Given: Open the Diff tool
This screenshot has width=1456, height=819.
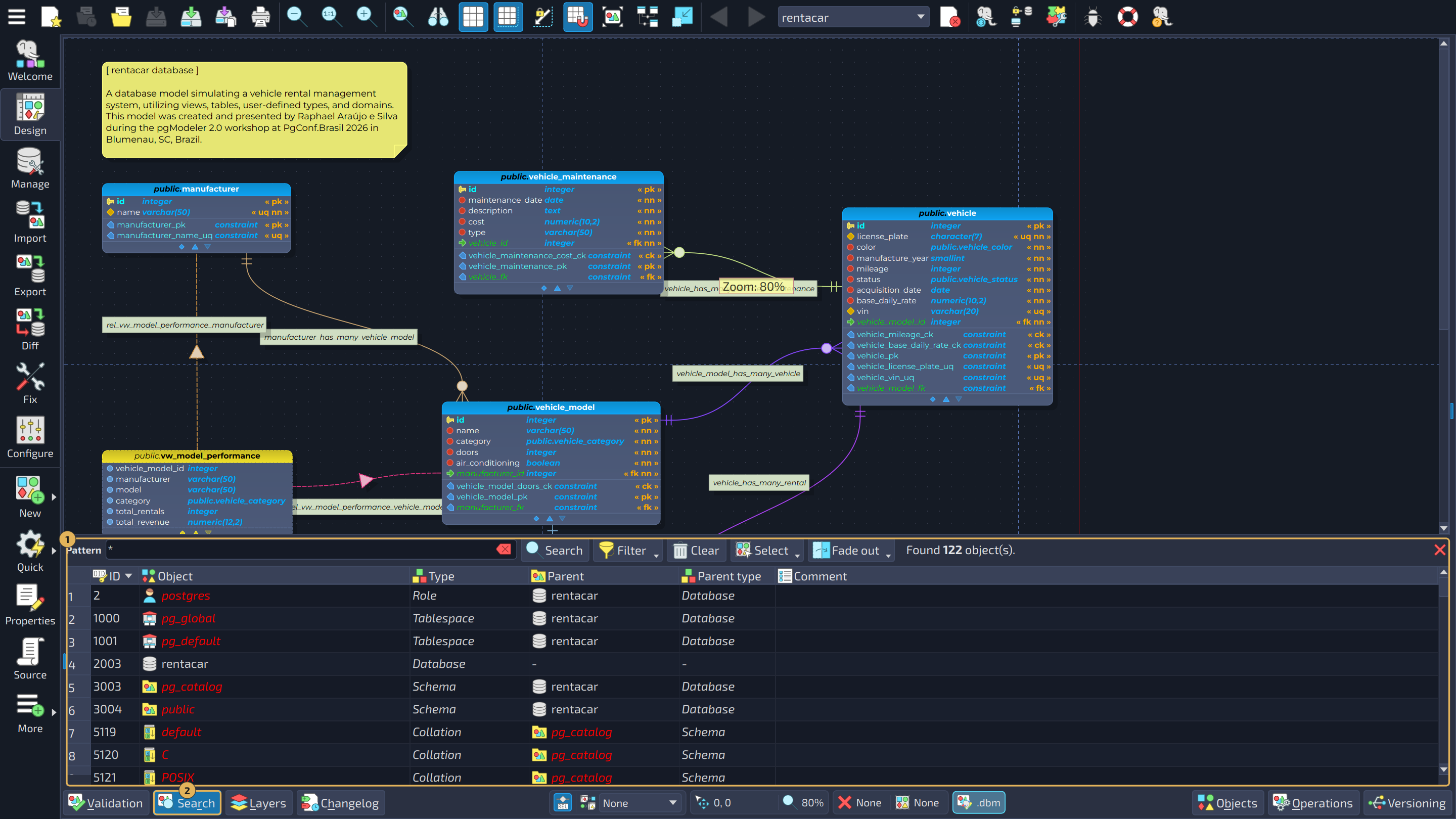Looking at the screenshot, I should pyautogui.click(x=30, y=330).
